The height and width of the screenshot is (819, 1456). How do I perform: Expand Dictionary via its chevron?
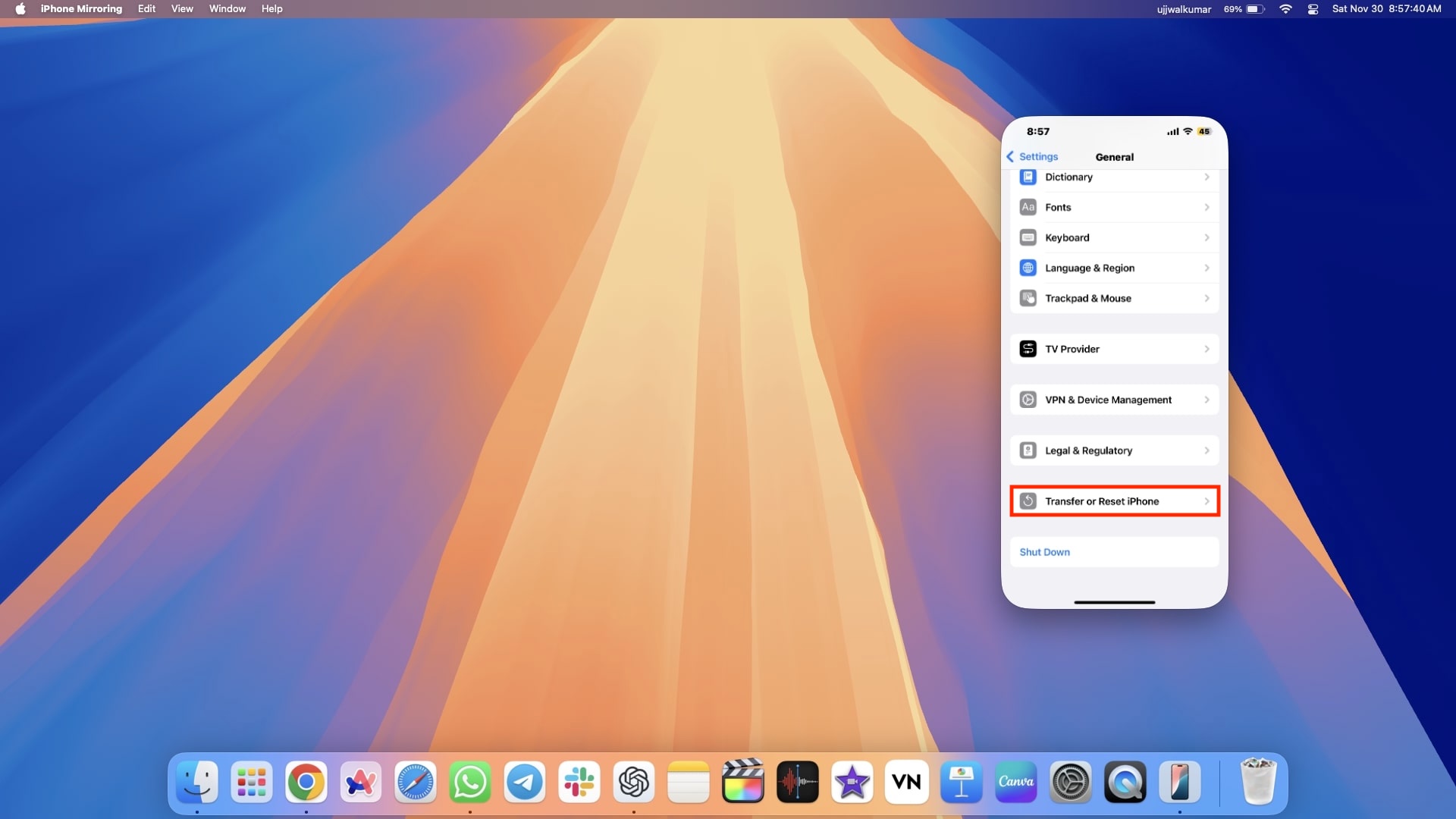pyautogui.click(x=1207, y=177)
